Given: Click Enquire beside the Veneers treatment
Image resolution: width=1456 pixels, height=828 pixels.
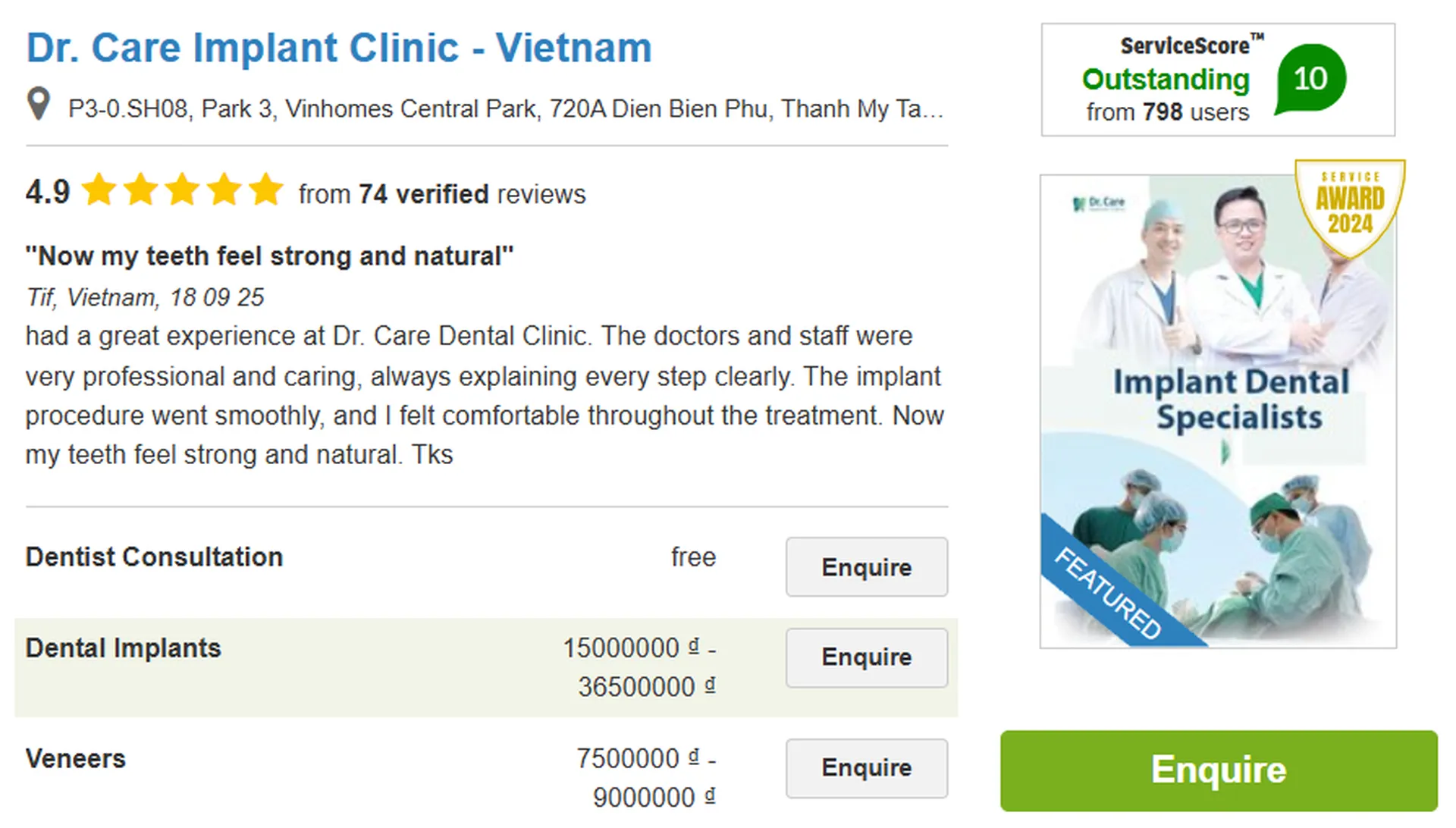Looking at the screenshot, I should 866,768.
